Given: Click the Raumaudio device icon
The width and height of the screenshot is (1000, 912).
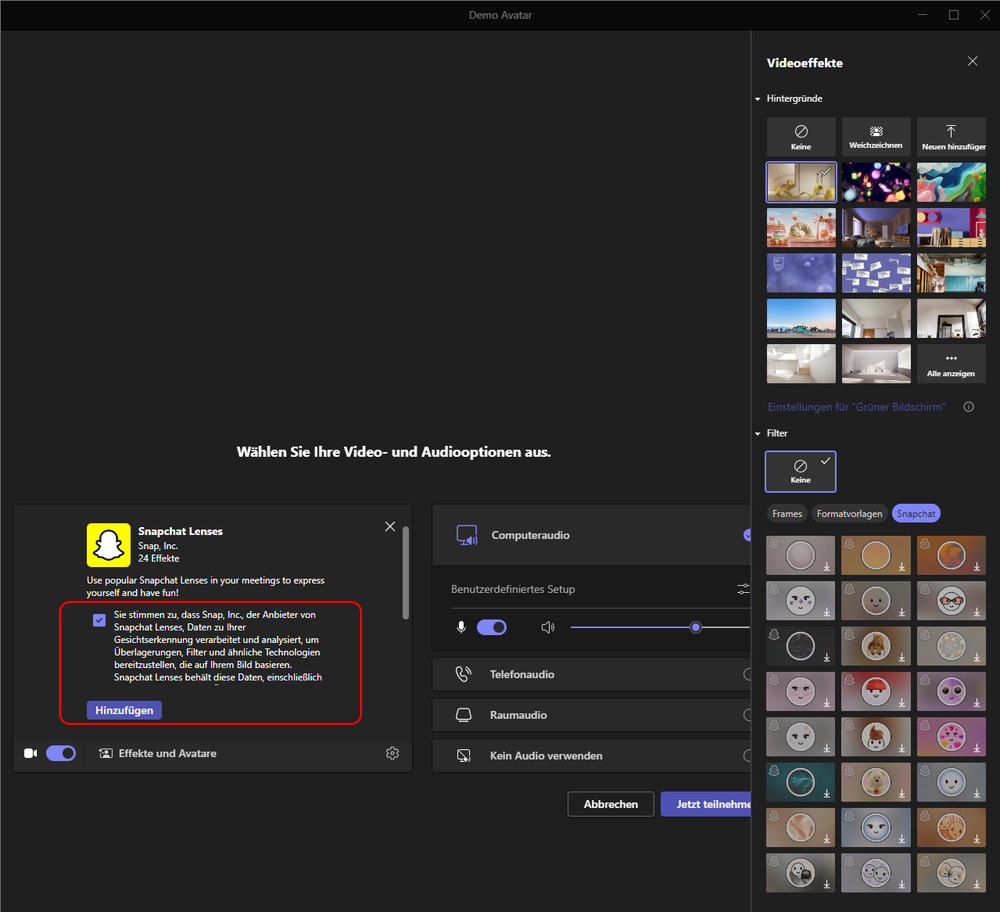Looking at the screenshot, I should tap(464, 715).
